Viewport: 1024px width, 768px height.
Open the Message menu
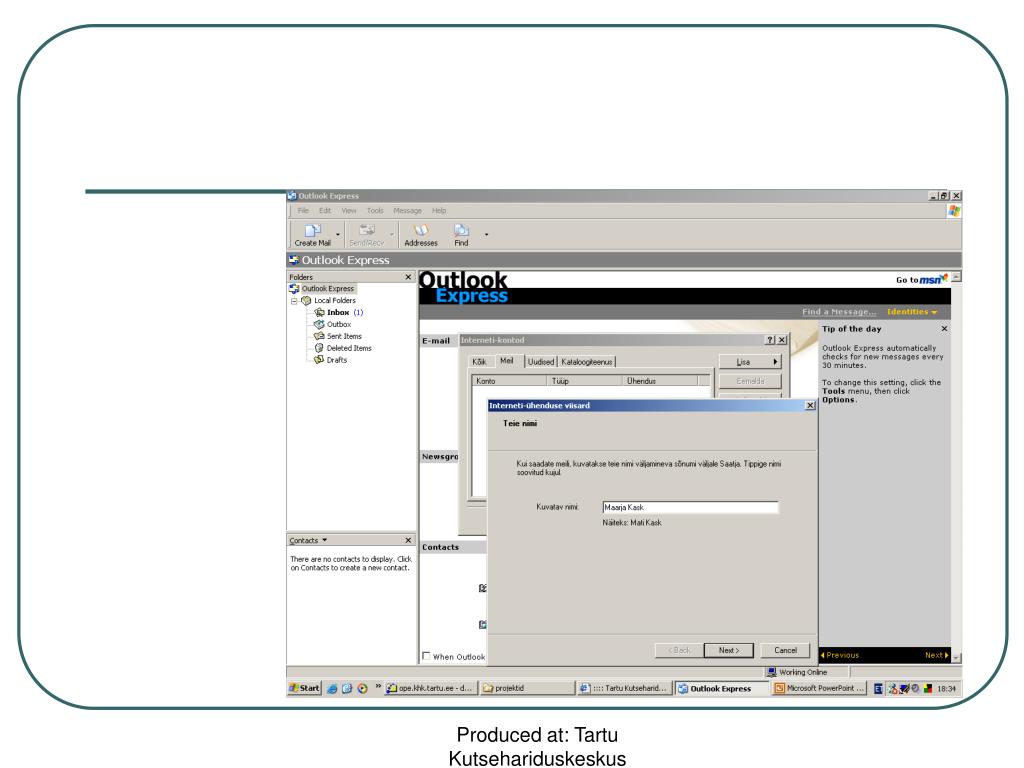tap(408, 210)
